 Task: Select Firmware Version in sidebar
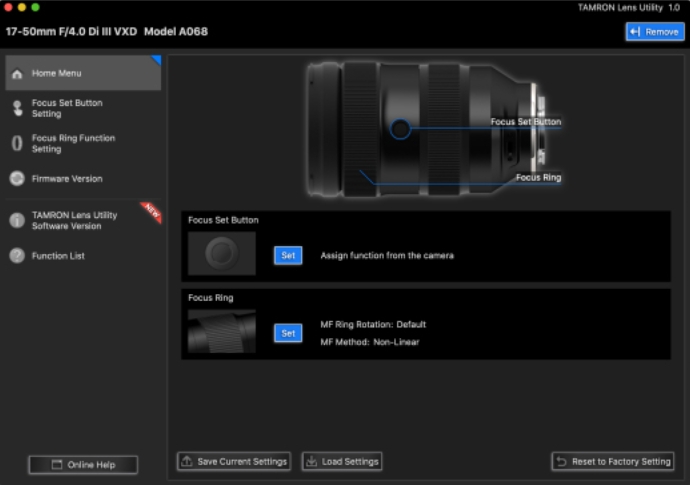point(67,179)
